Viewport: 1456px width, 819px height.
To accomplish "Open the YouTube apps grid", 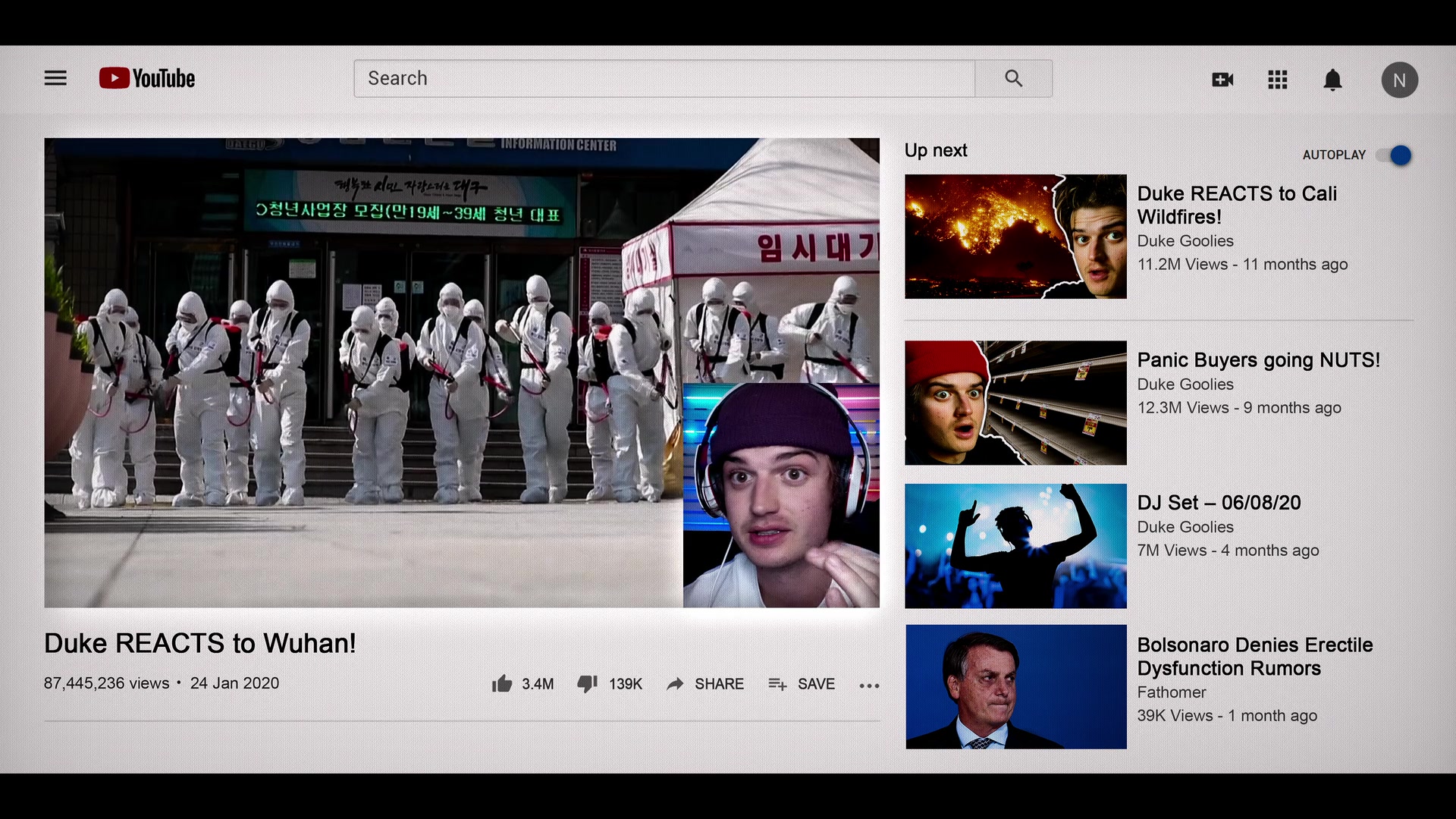I will point(1278,80).
